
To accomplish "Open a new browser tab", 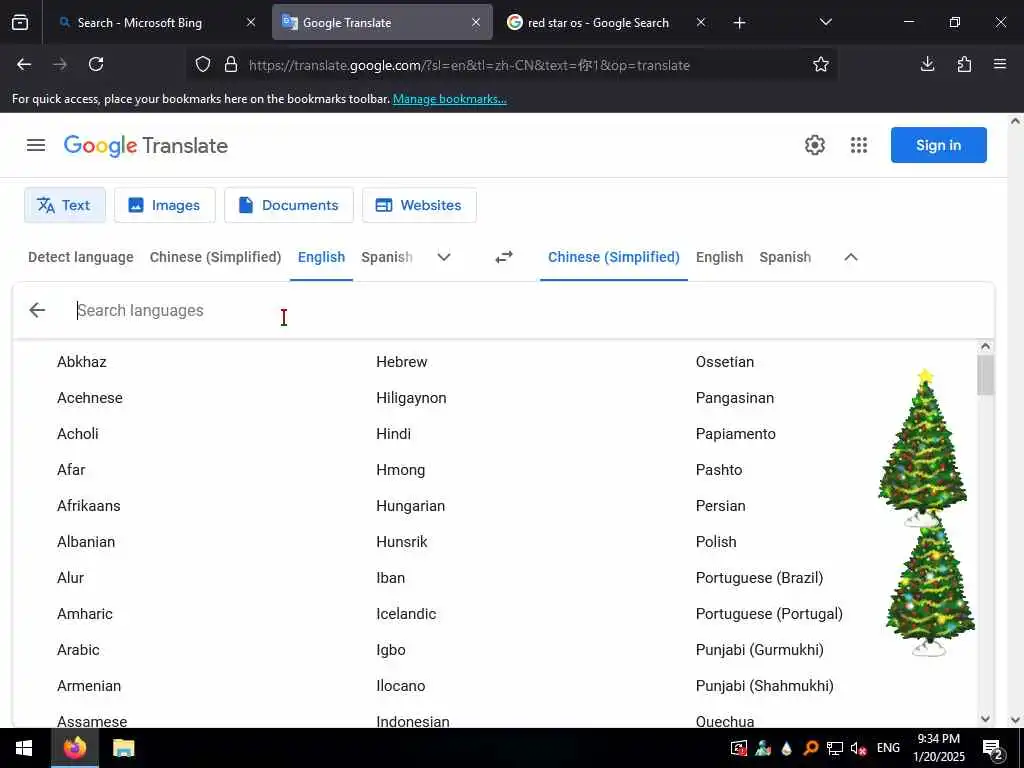I will pyautogui.click(x=739, y=23).
